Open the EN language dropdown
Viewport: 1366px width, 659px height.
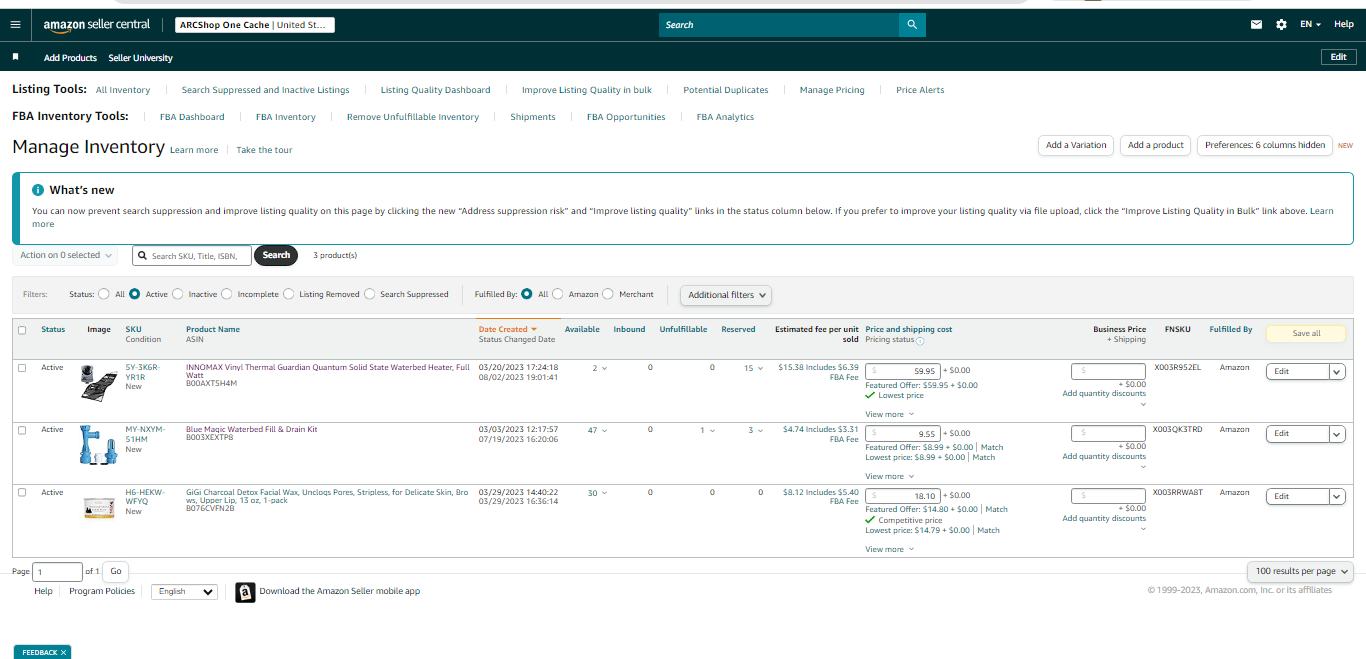tap(1310, 24)
